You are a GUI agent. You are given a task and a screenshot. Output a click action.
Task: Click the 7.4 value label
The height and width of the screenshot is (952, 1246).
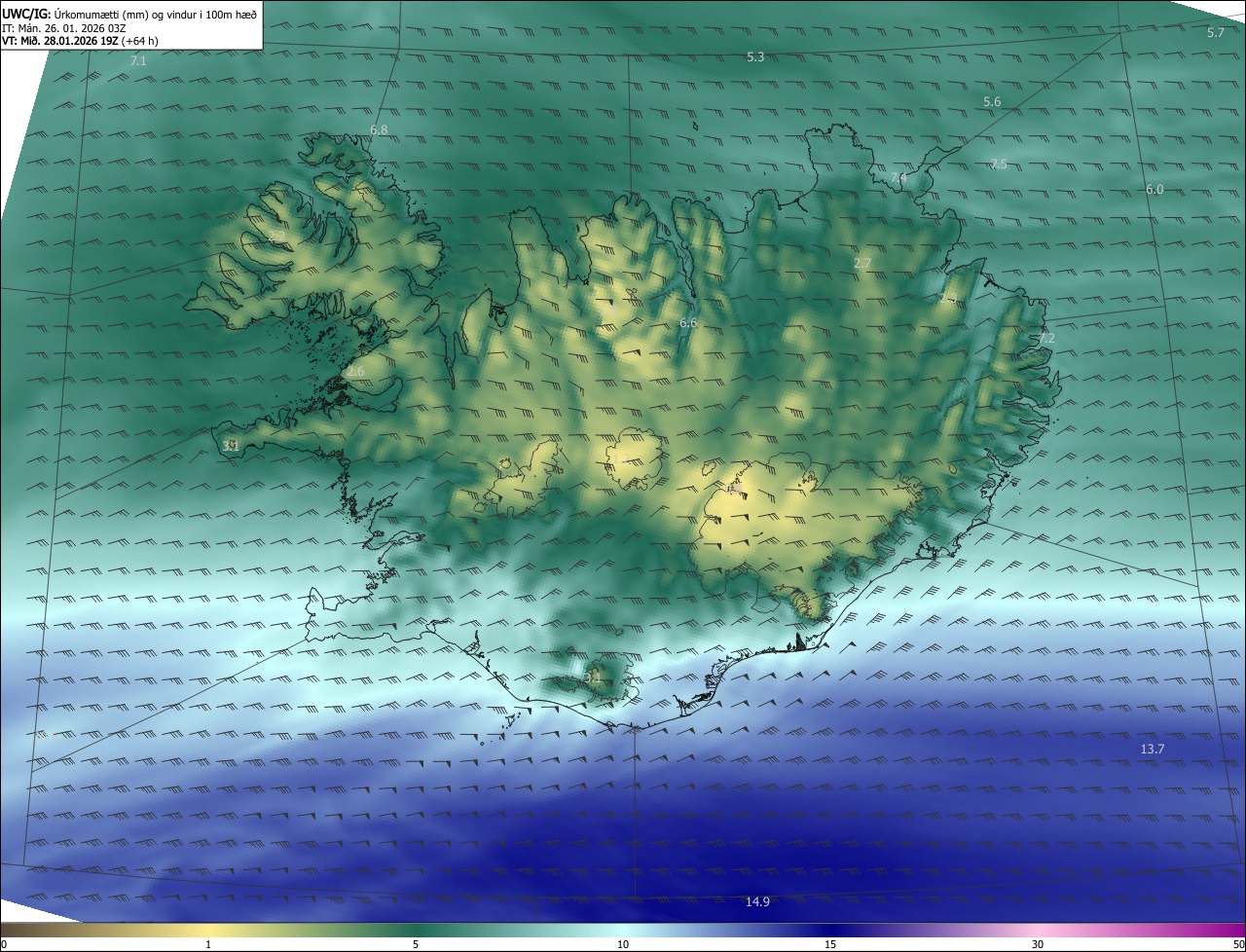pos(898,177)
